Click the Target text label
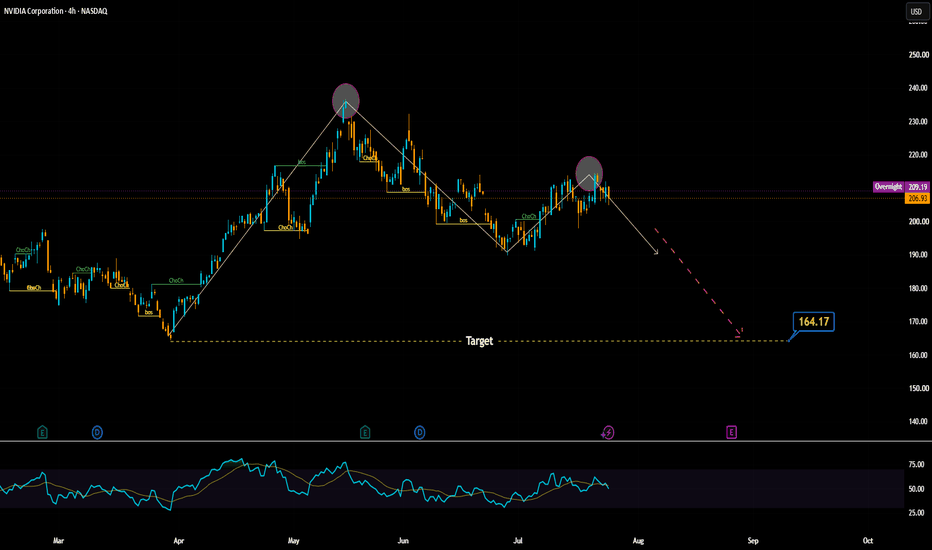 pyautogui.click(x=479, y=341)
